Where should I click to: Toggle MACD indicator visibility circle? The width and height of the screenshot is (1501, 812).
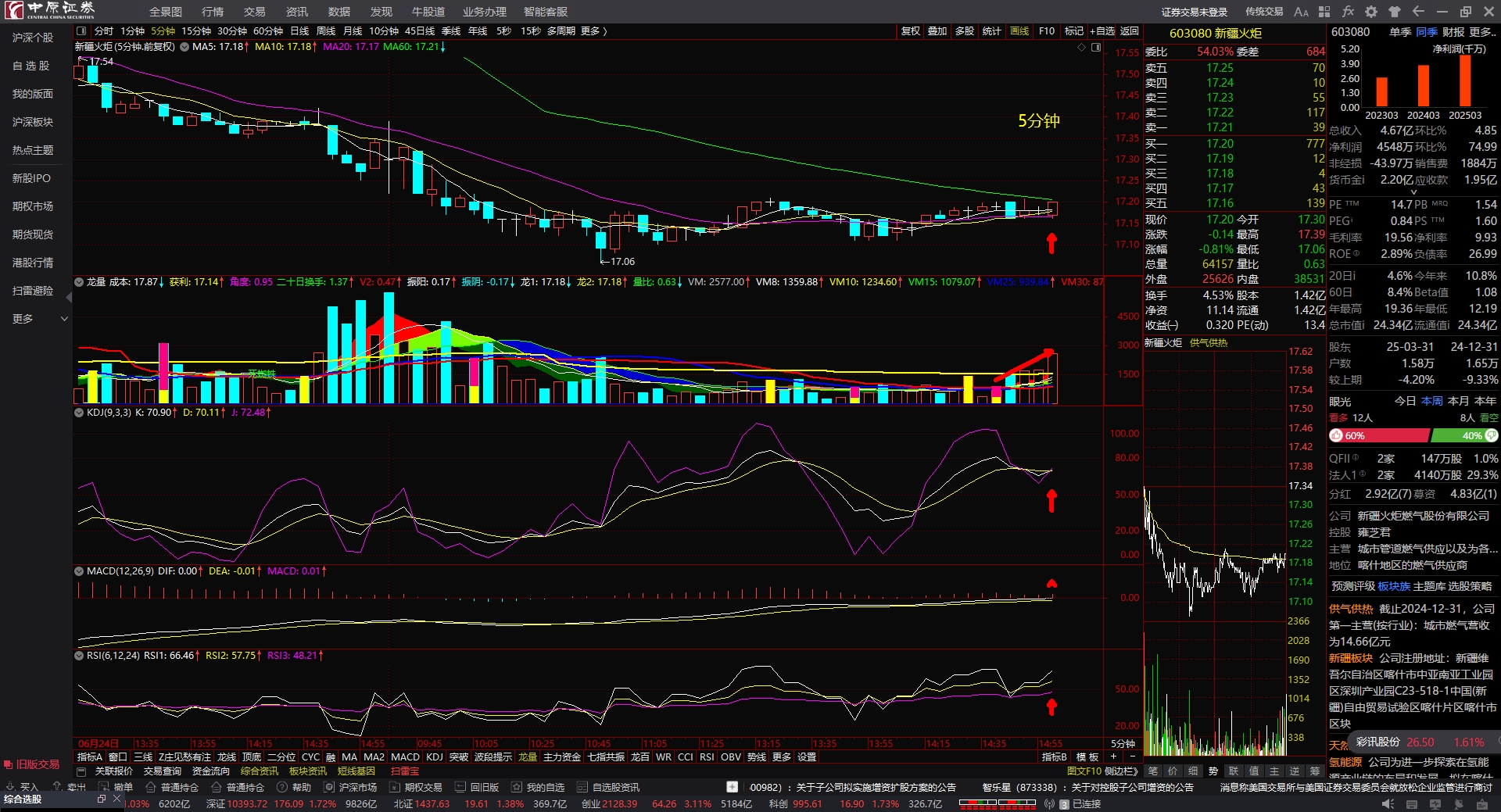79,571
